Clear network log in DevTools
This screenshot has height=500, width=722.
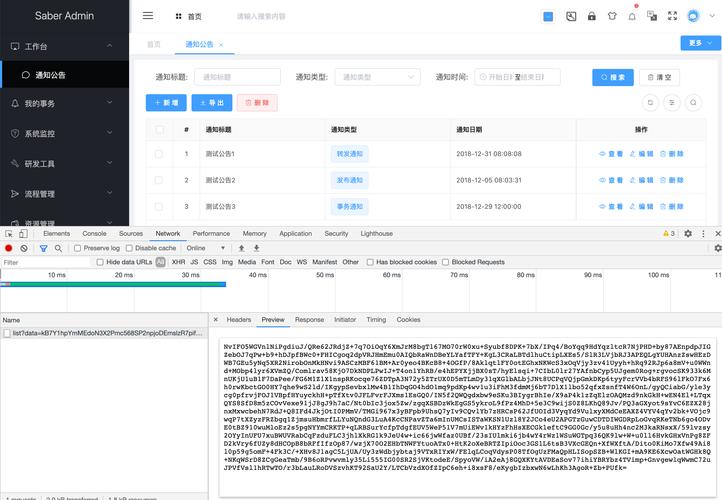pyautogui.click(x=24, y=248)
